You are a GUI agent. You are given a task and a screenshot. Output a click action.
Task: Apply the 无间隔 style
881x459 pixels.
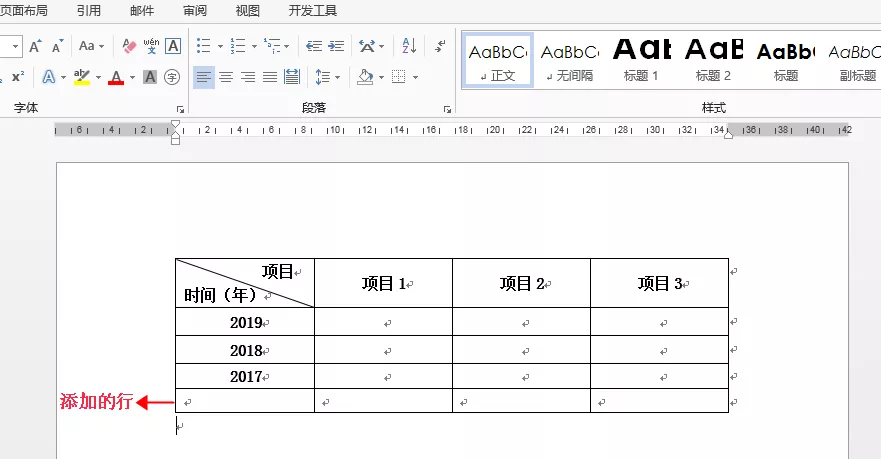(x=570, y=60)
